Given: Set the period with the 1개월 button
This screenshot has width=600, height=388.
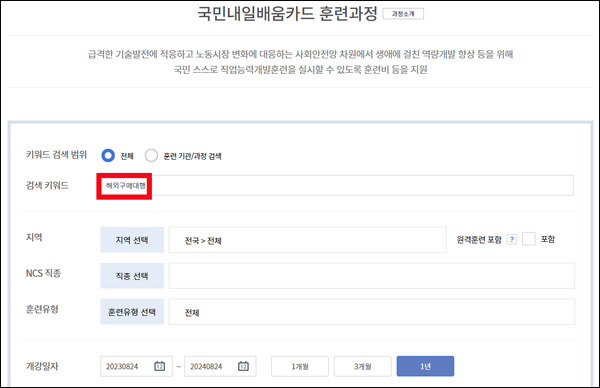Looking at the screenshot, I should point(300,366).
